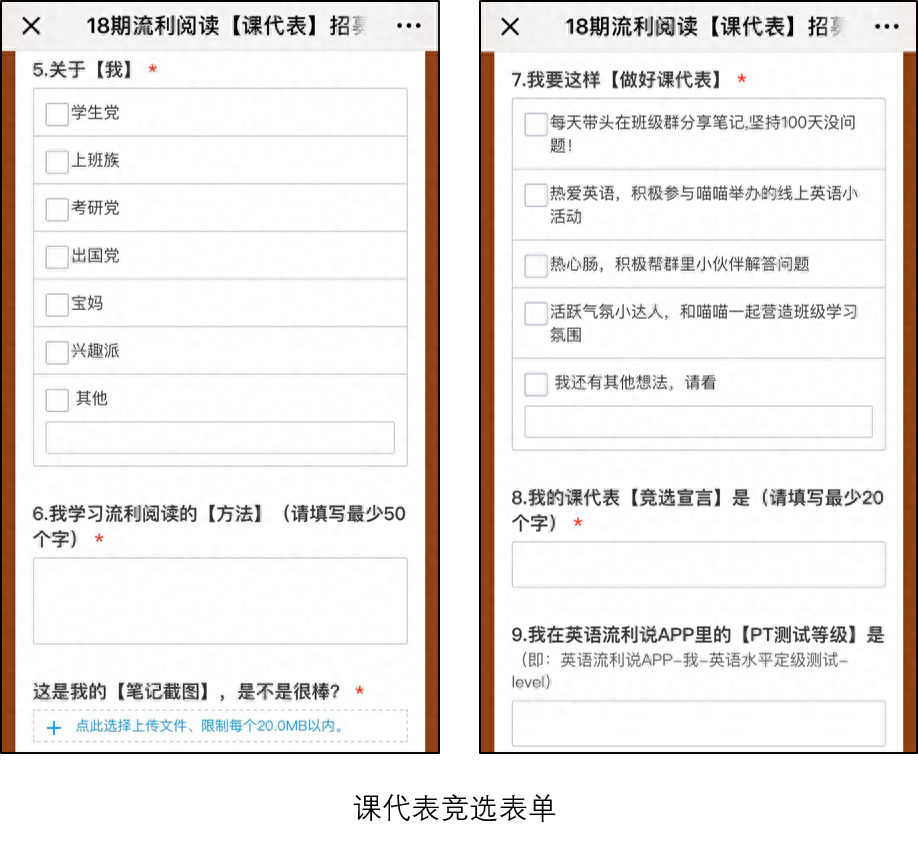
Task: Click the 点此选择上传文件 upload link
Action: tap(210, 727)
